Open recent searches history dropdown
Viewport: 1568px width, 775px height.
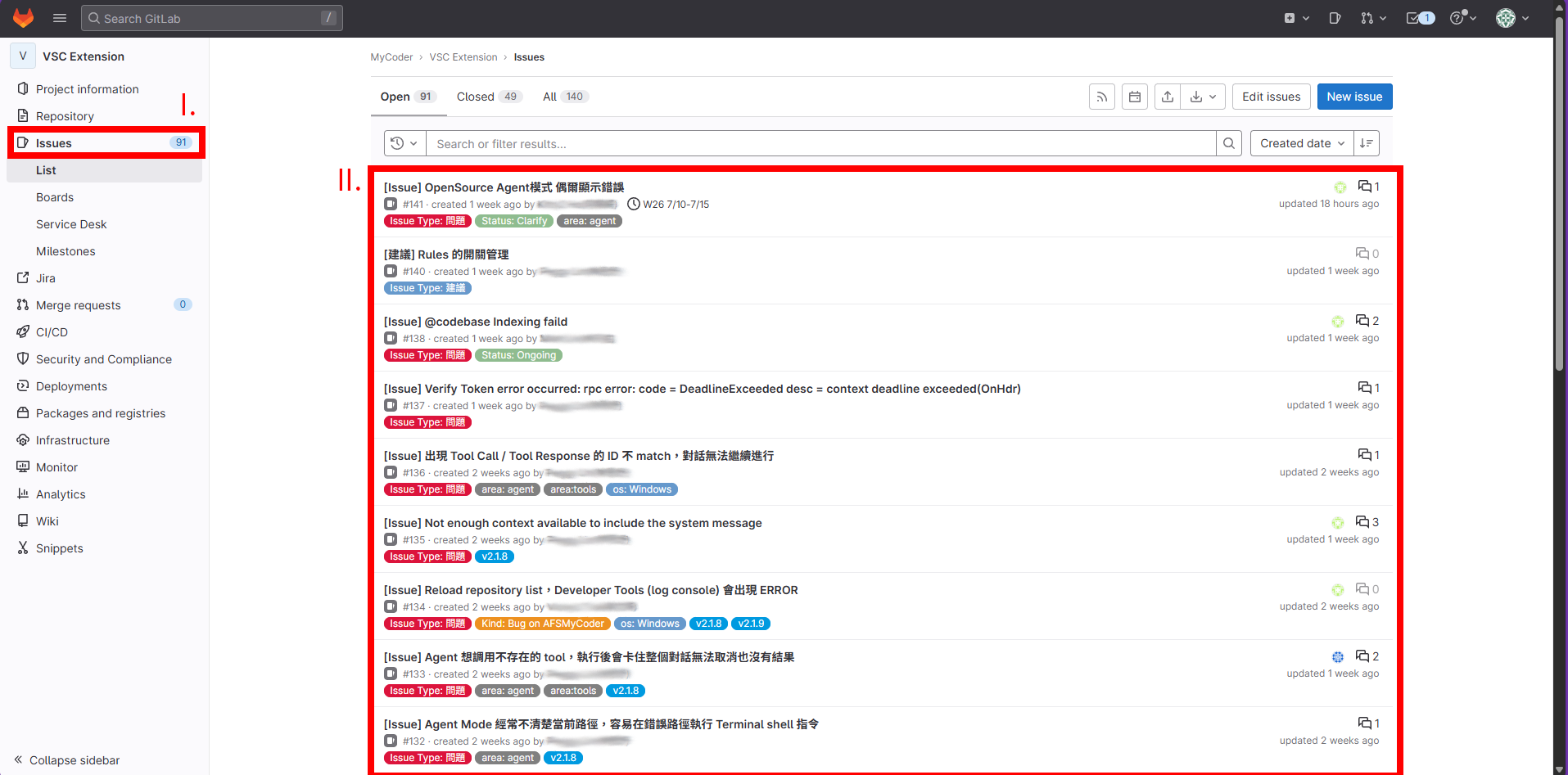coord(404,143)
